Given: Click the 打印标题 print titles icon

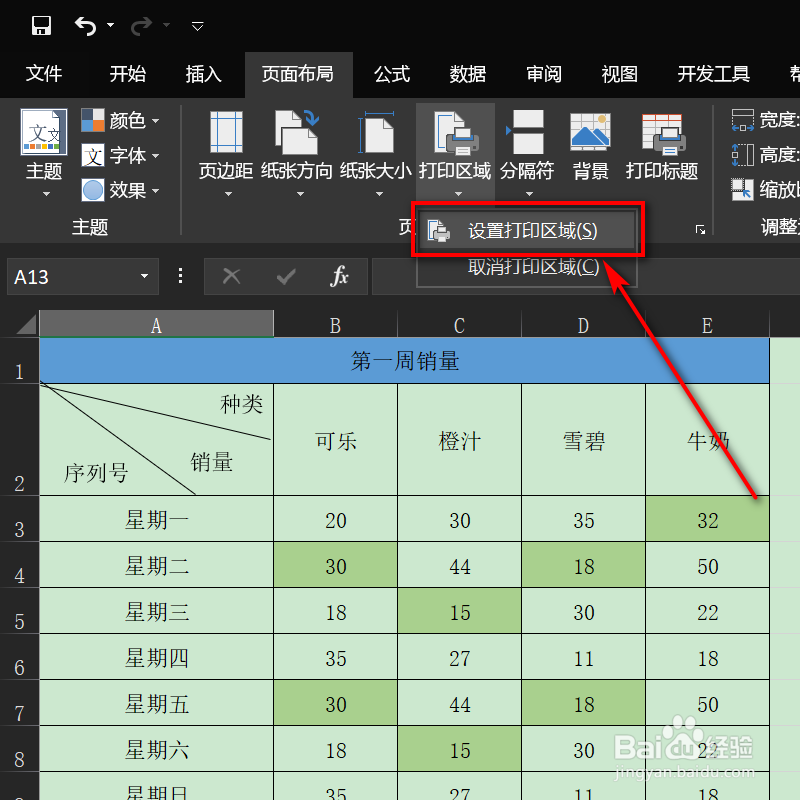Looking at the screenshot, I should [663, 134].
